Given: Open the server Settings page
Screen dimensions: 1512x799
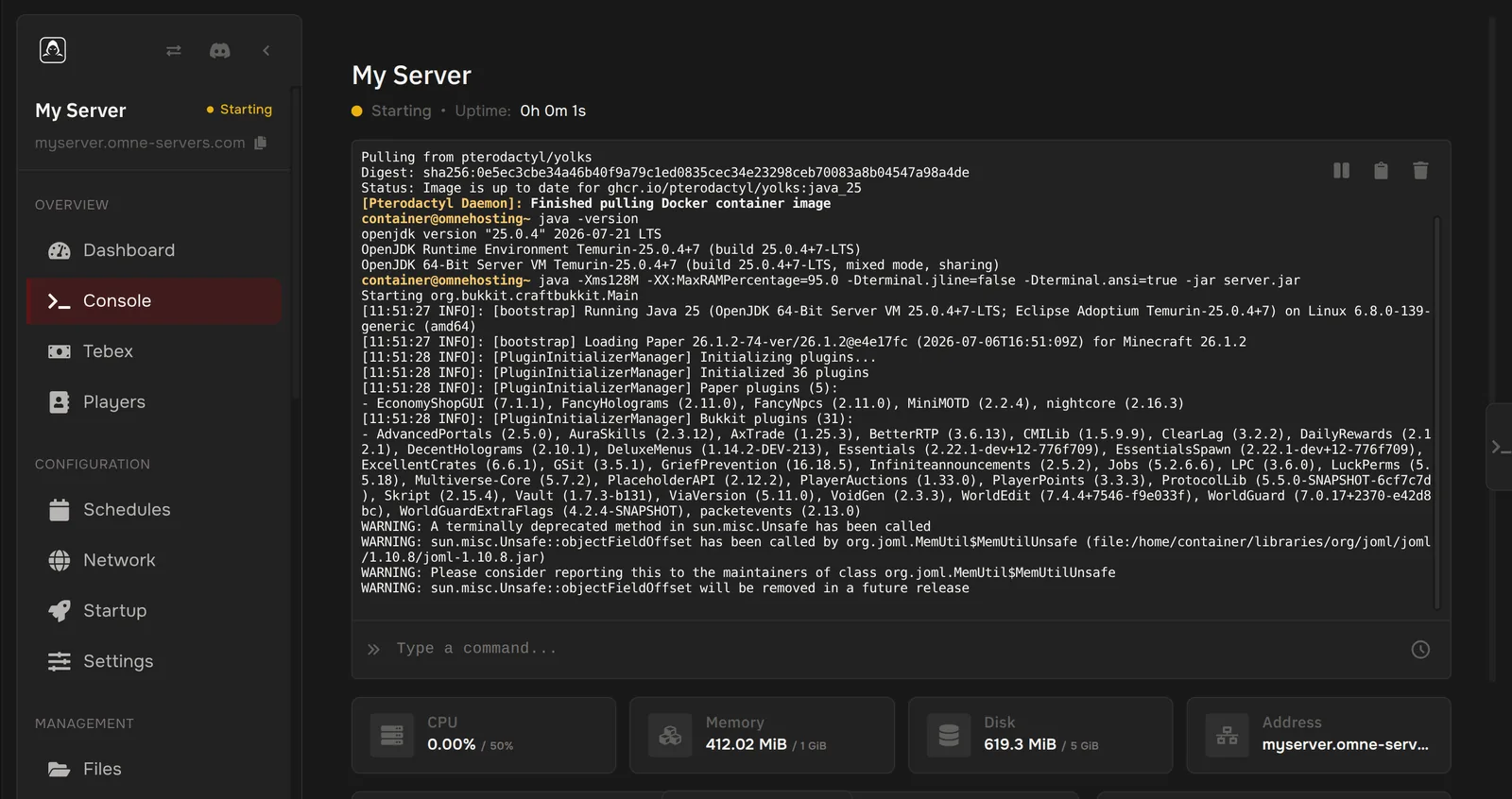Looking at the screenshot, I should 154,662.
